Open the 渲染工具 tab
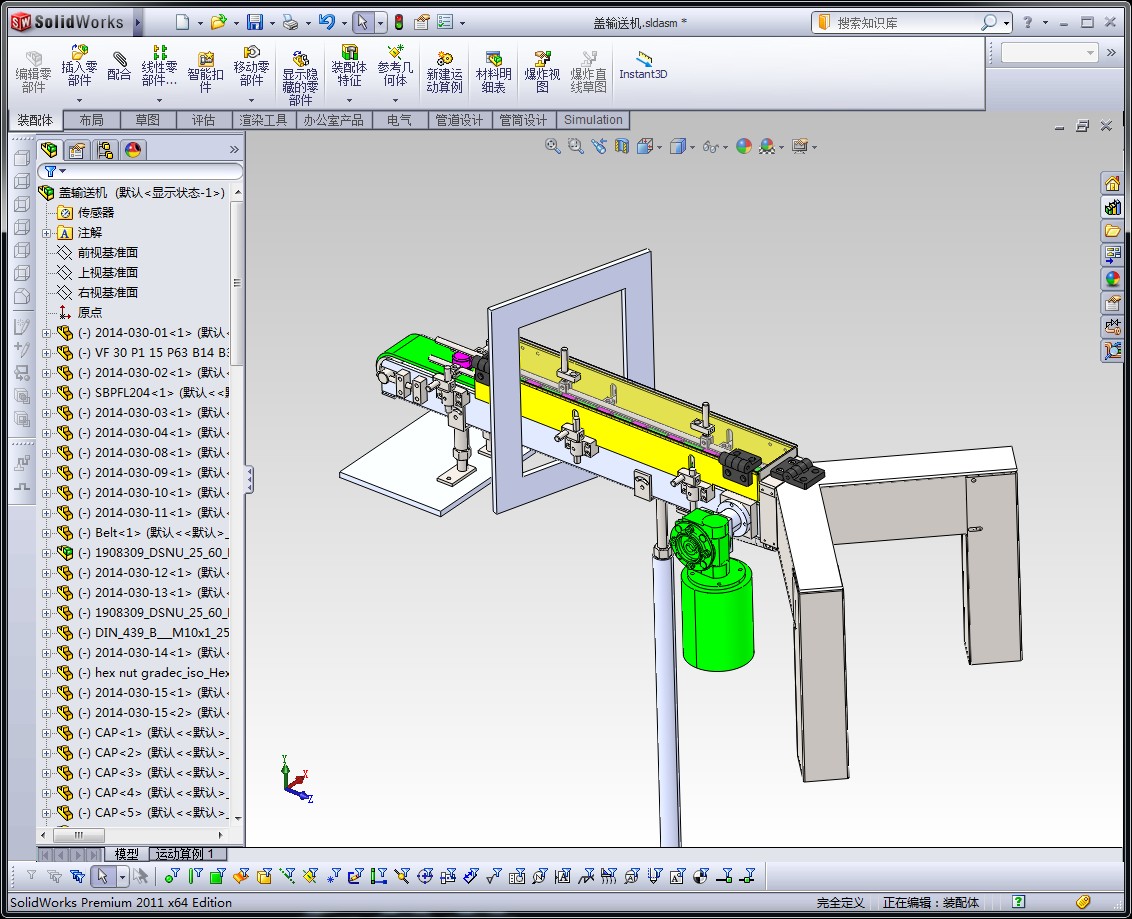The height and width of the screenshot is (919, 1132). 264,120
